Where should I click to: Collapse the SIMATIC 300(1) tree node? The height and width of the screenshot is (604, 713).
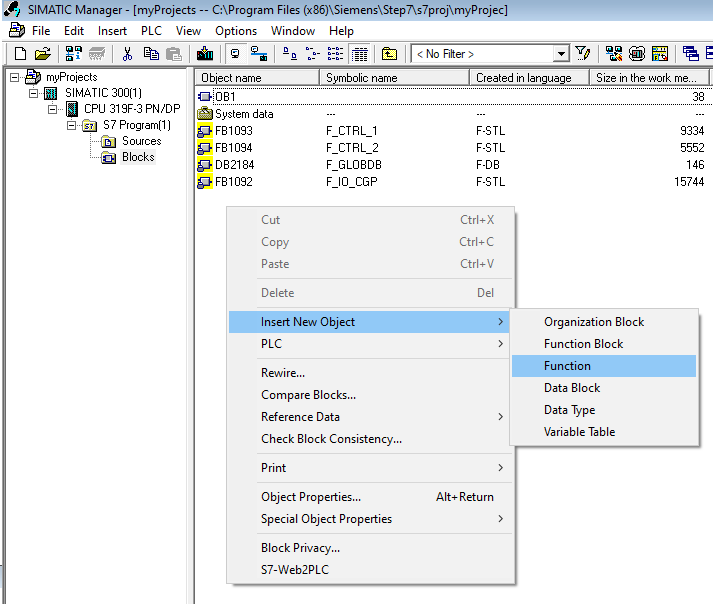coord(34,93)
